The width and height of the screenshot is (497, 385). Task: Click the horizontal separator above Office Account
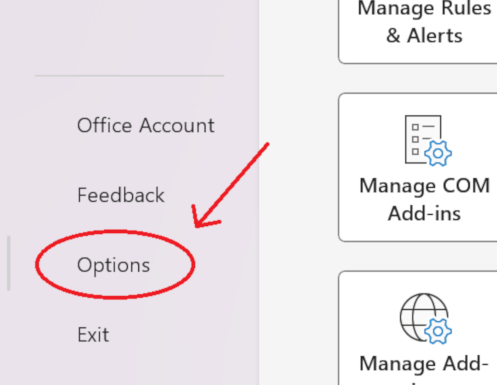click(129, 76)
